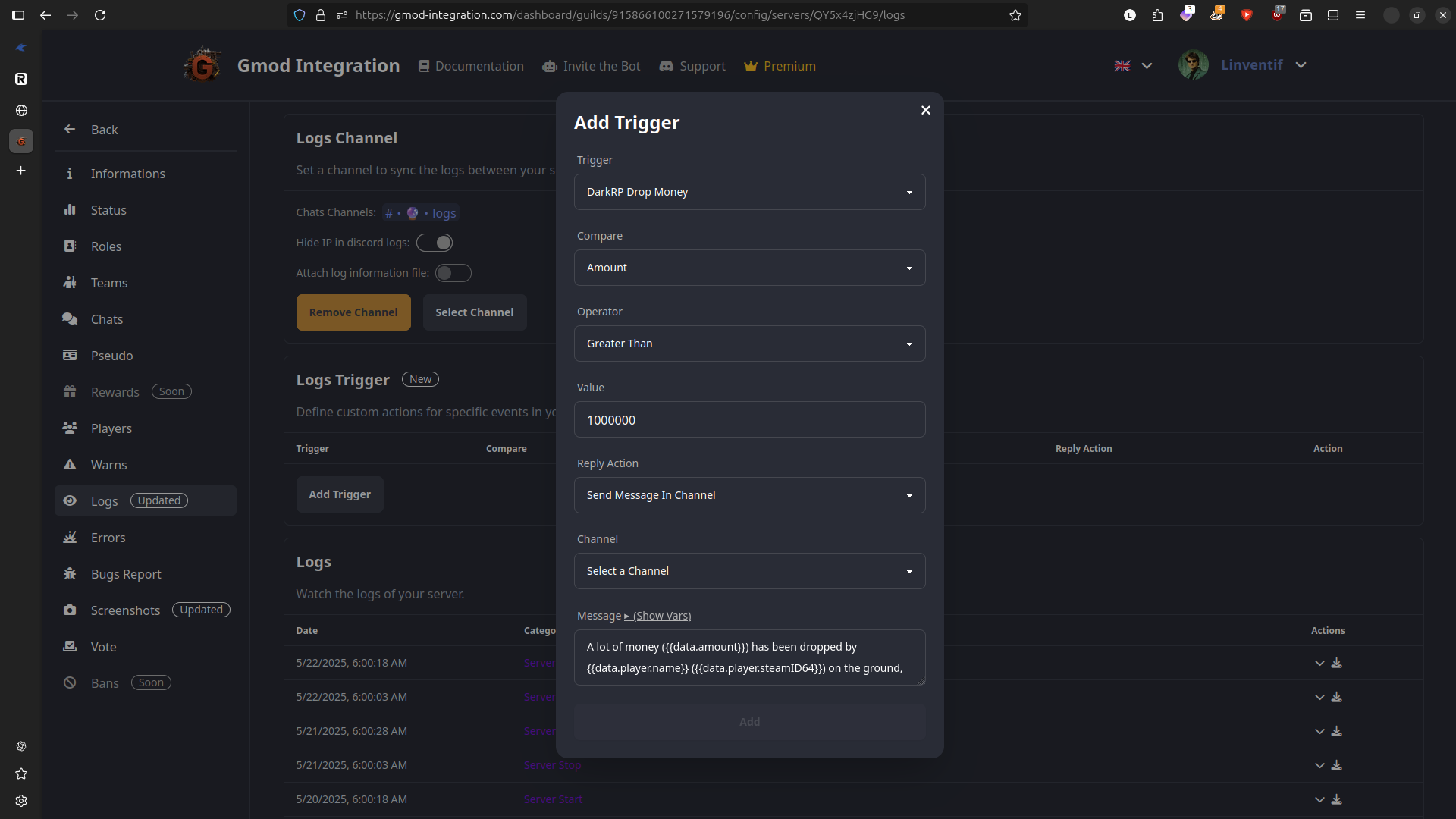
Task: Open the settings gear in browser sidebar
Action: (x=21, y=801)
